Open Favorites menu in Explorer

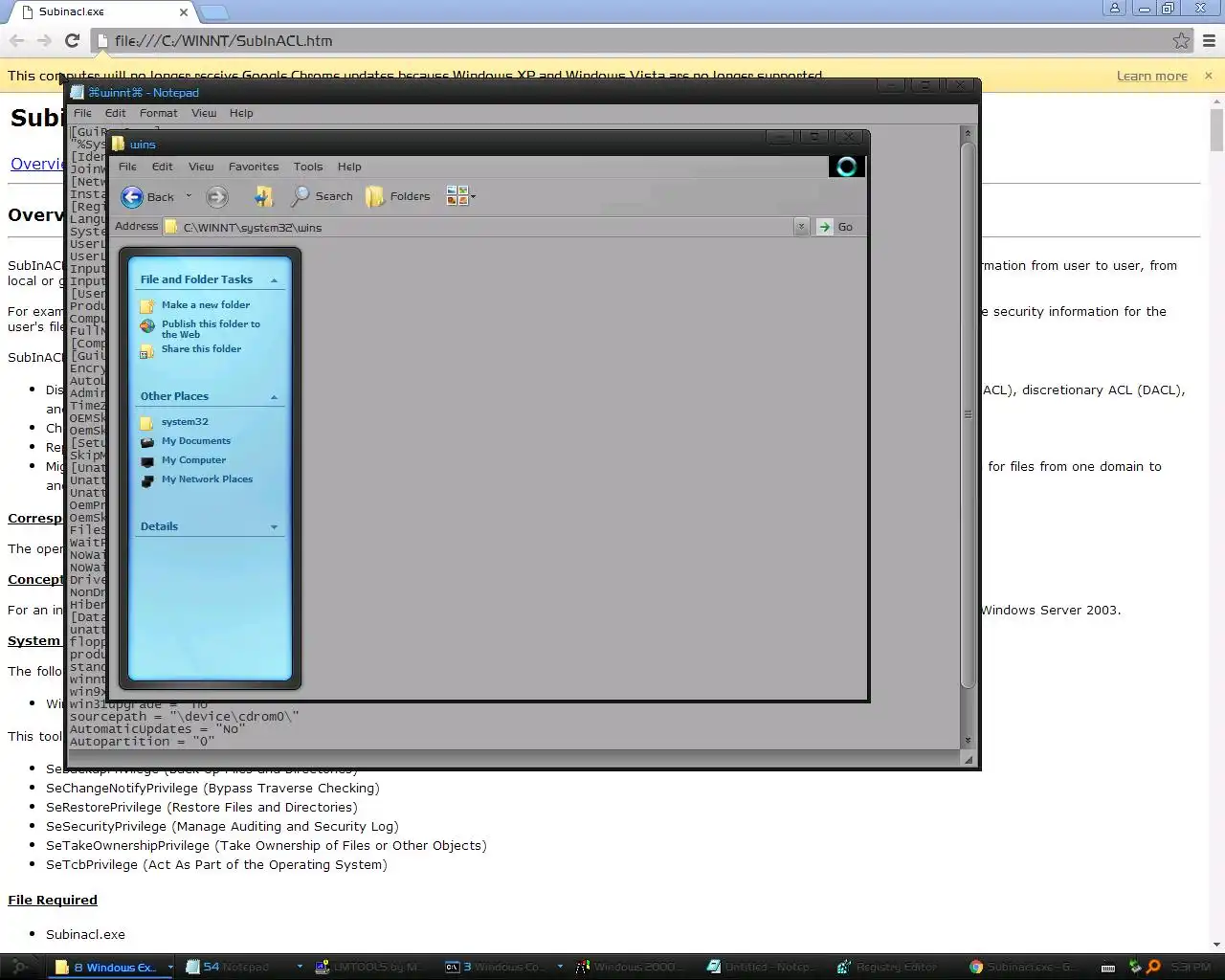point(254,167)
